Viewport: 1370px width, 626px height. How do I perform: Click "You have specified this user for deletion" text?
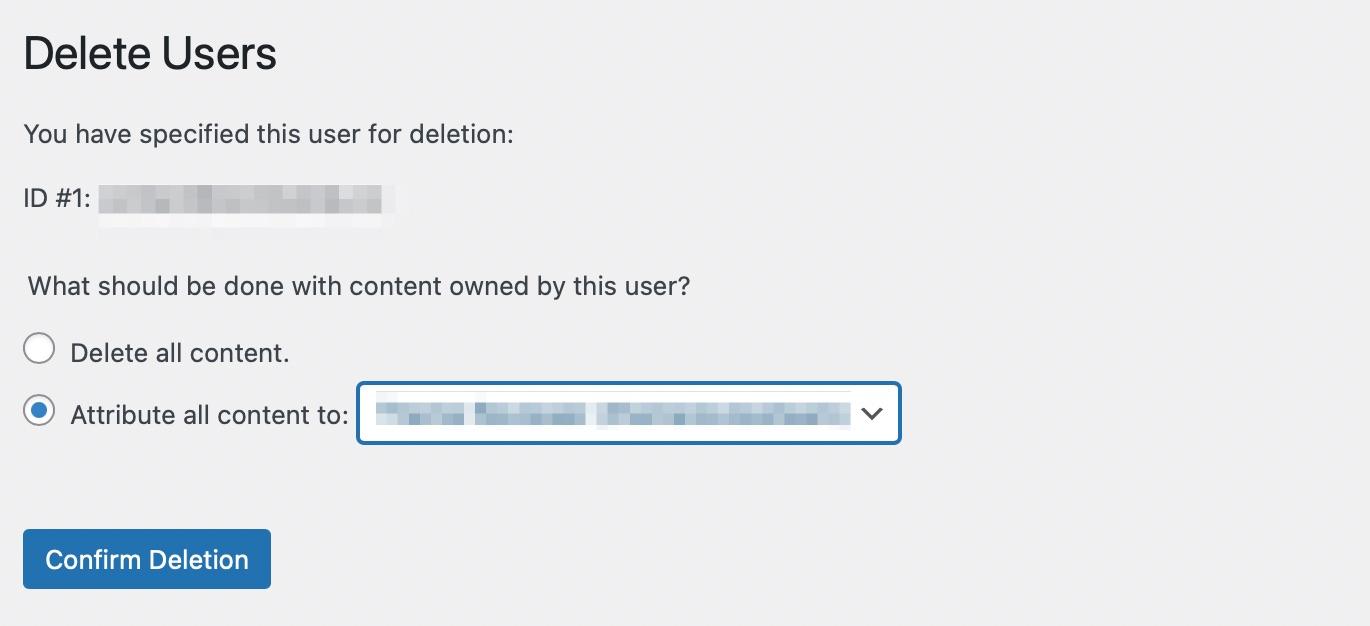tap(268, 134)
